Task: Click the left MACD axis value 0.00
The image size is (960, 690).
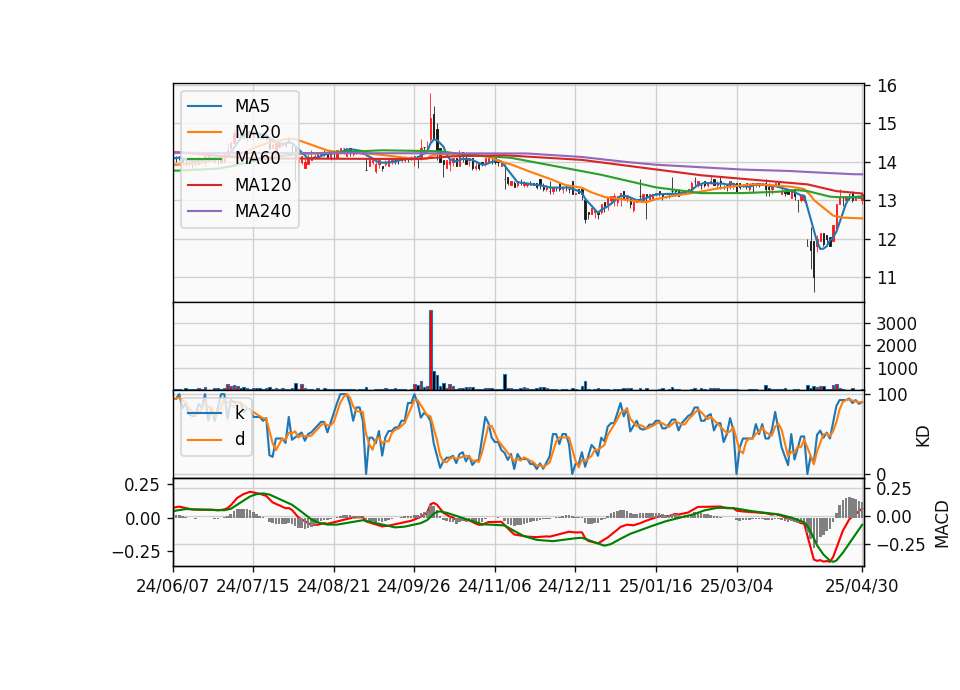Action: tap(141, 519)
